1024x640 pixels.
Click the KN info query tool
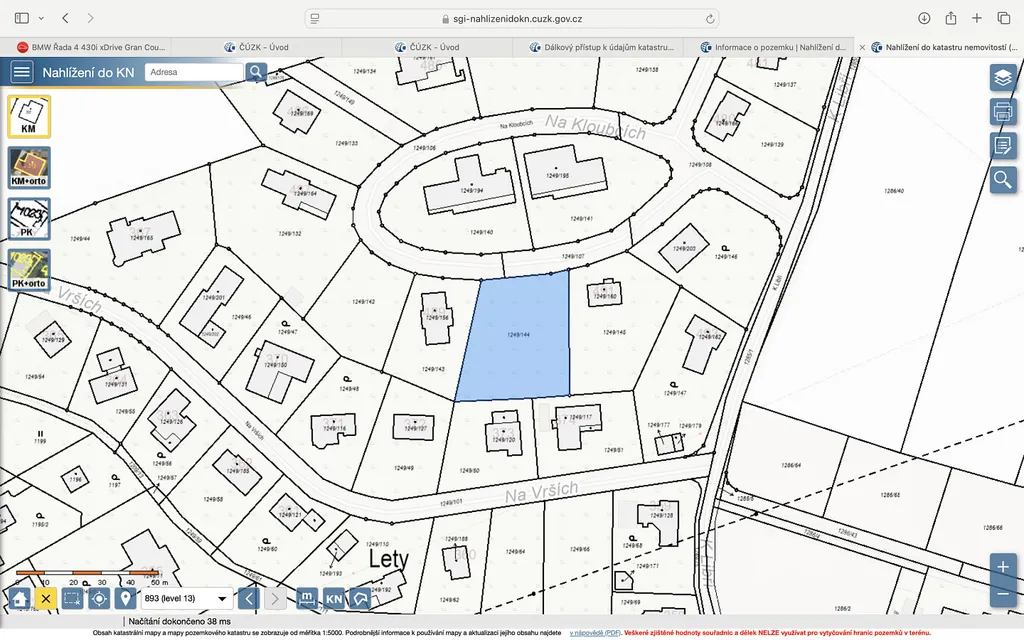click(x=334, y=599)
